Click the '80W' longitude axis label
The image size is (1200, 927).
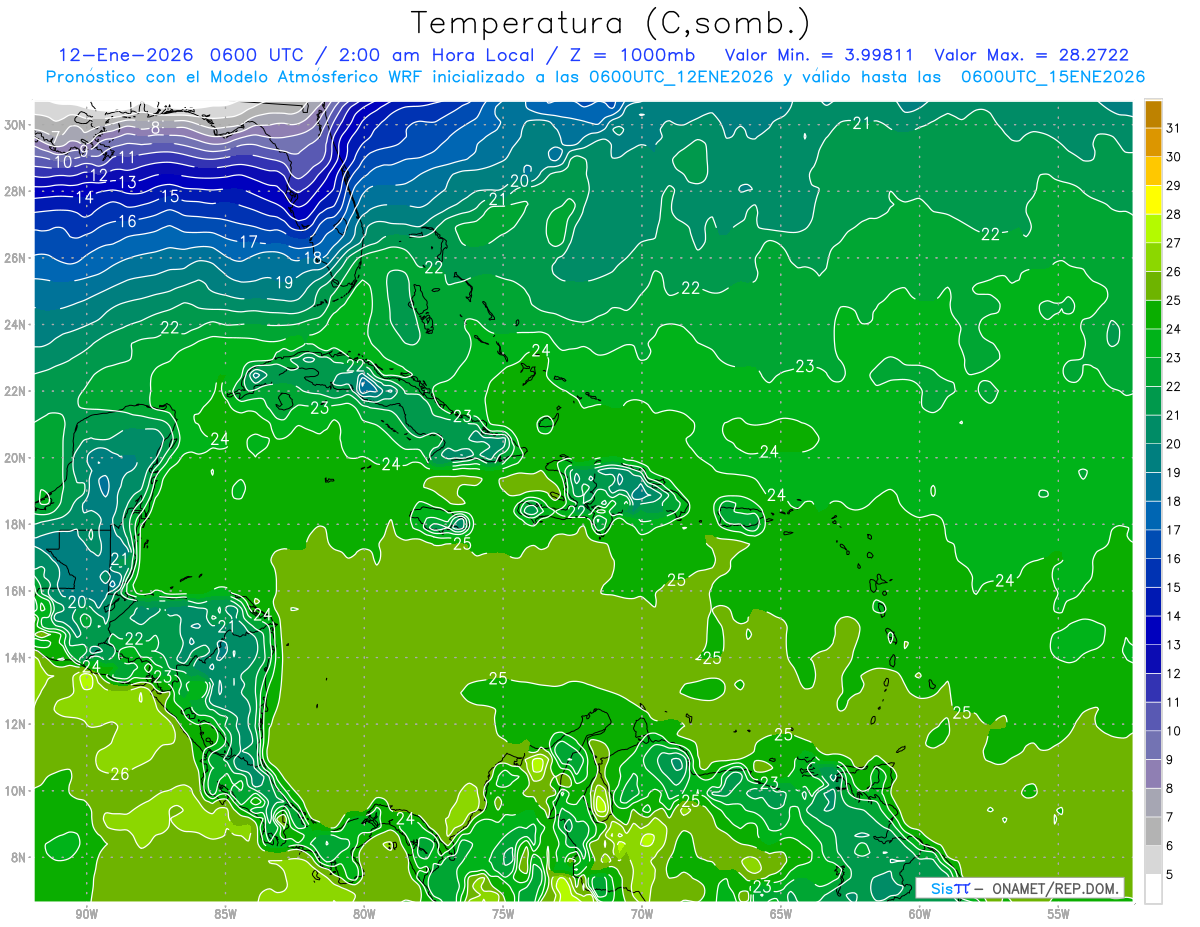(364, 914)
